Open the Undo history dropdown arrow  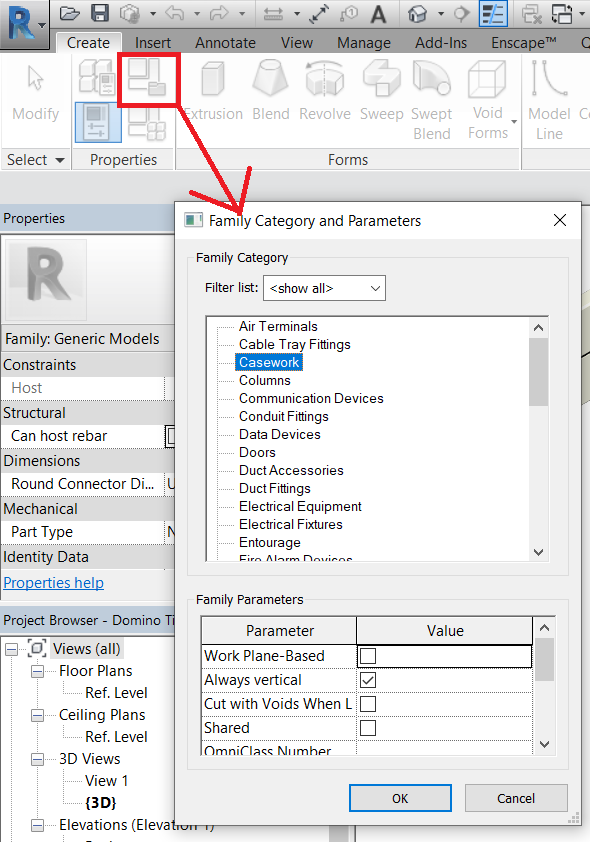click(x=196, y=14)
